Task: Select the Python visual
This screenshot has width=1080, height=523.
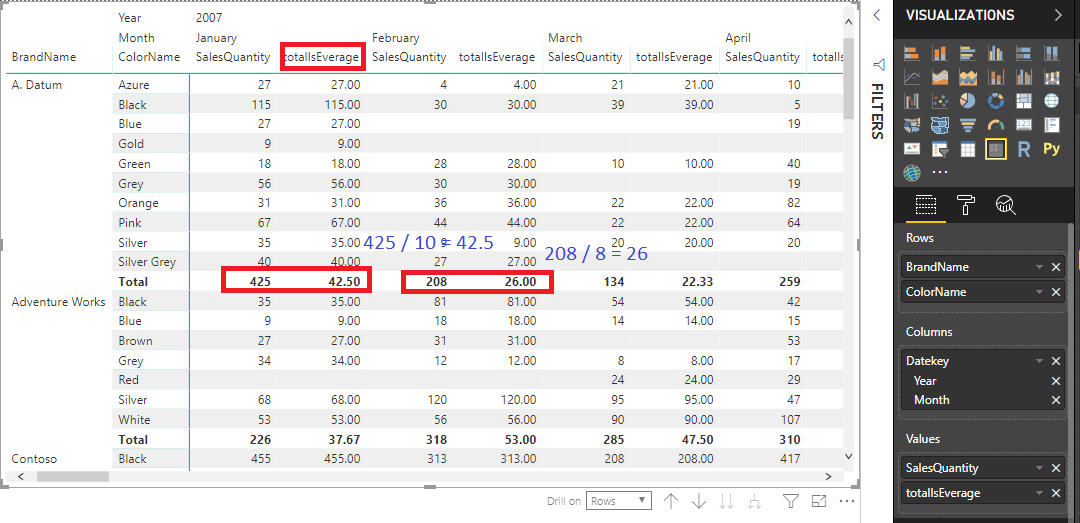Action: [x=1052, y=149]
